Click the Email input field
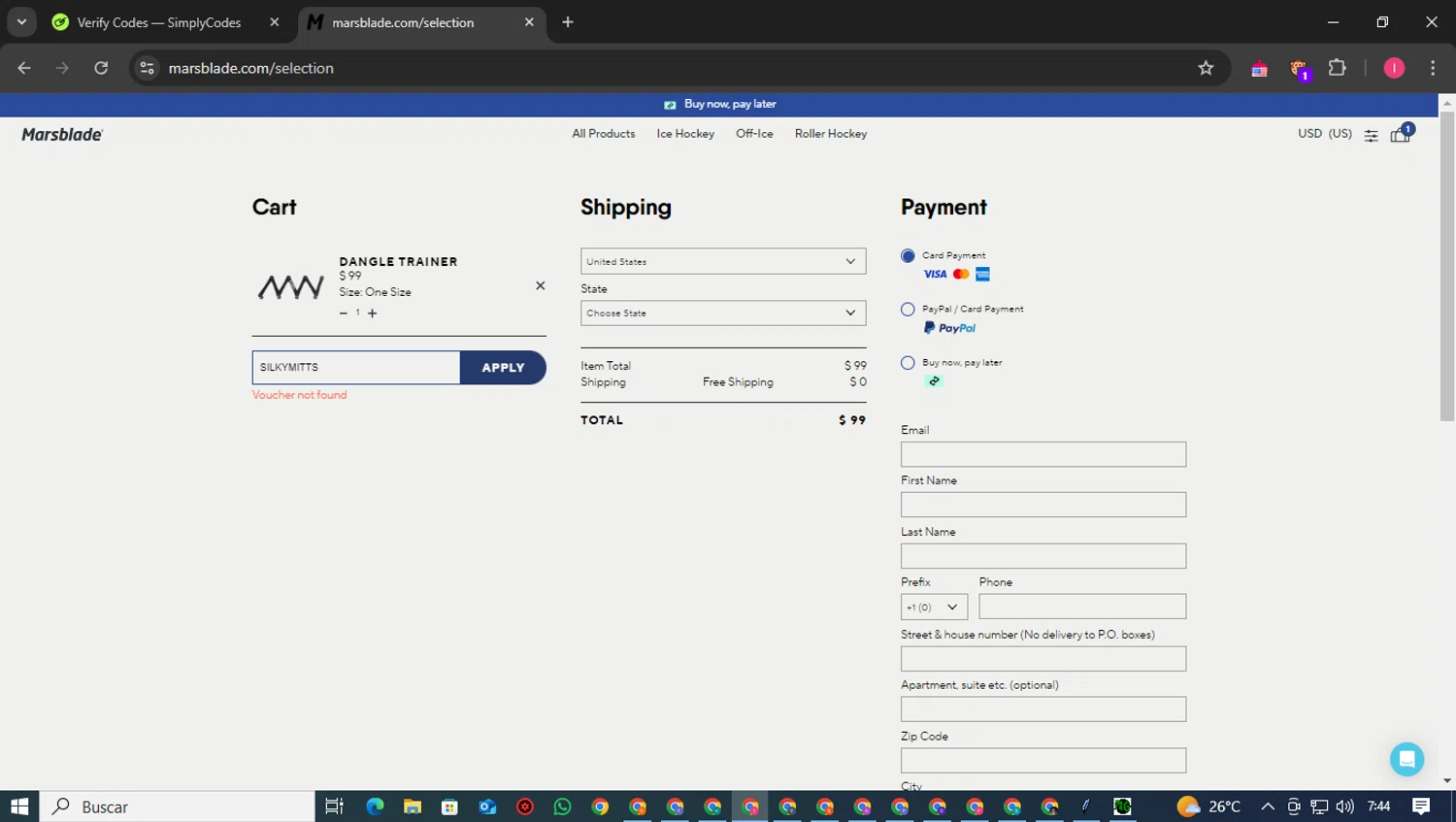Screen dimensions: 1456x822 click(1043, 454)
